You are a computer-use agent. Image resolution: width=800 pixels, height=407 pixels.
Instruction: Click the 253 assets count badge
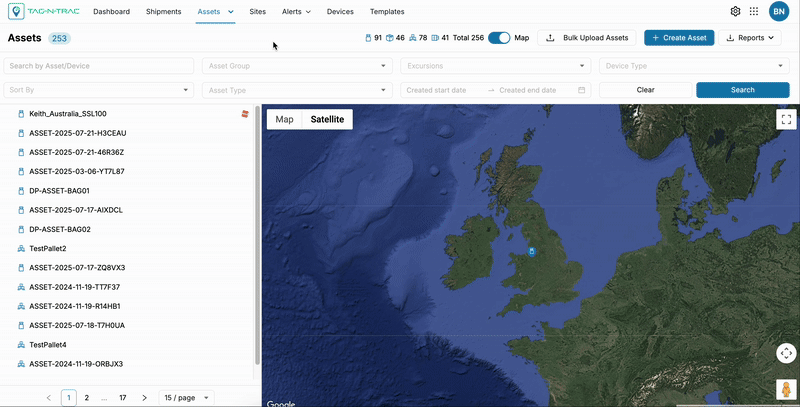59,38
